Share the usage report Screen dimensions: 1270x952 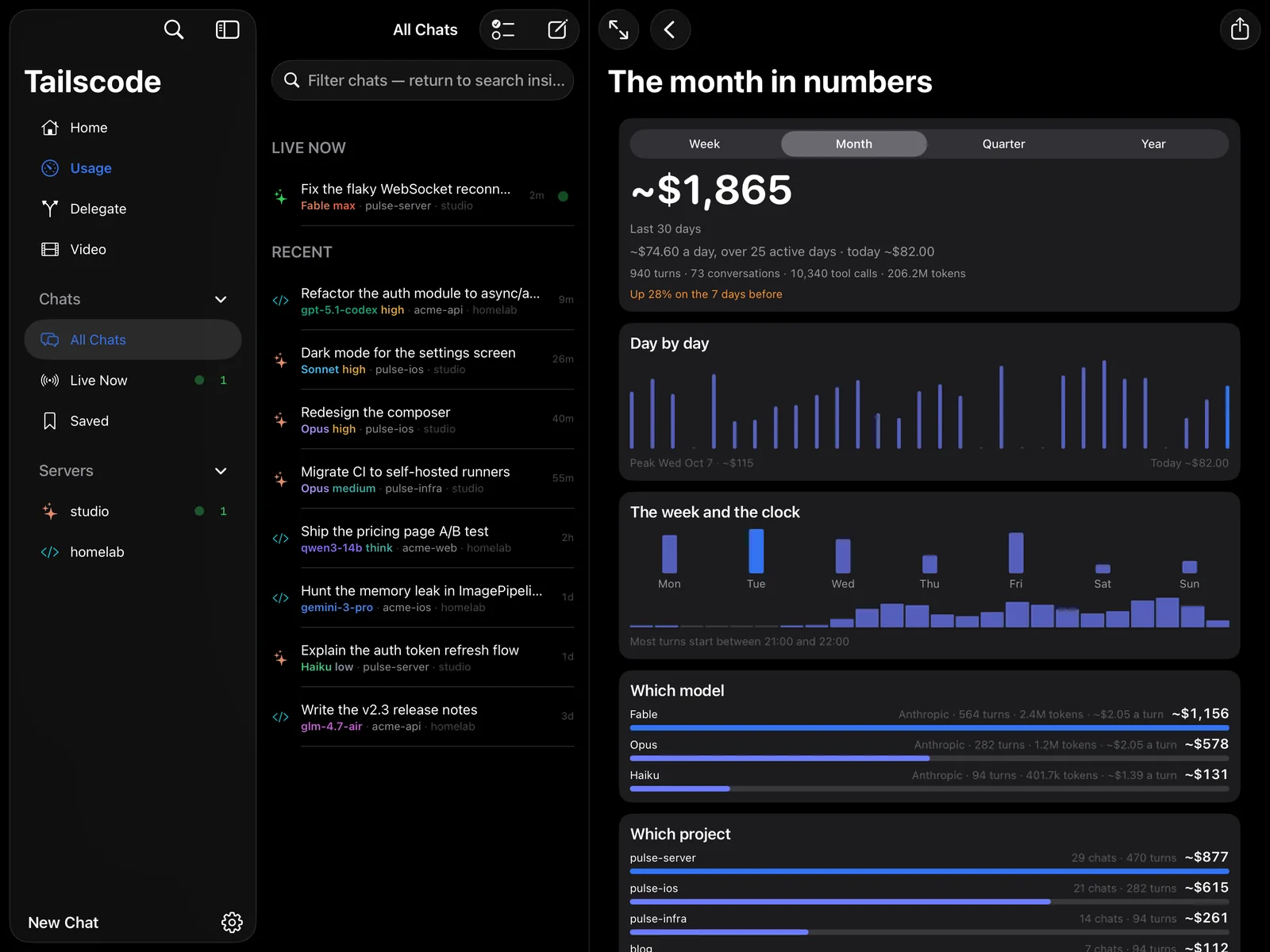pyautogui.click(x=1240, y=30)
